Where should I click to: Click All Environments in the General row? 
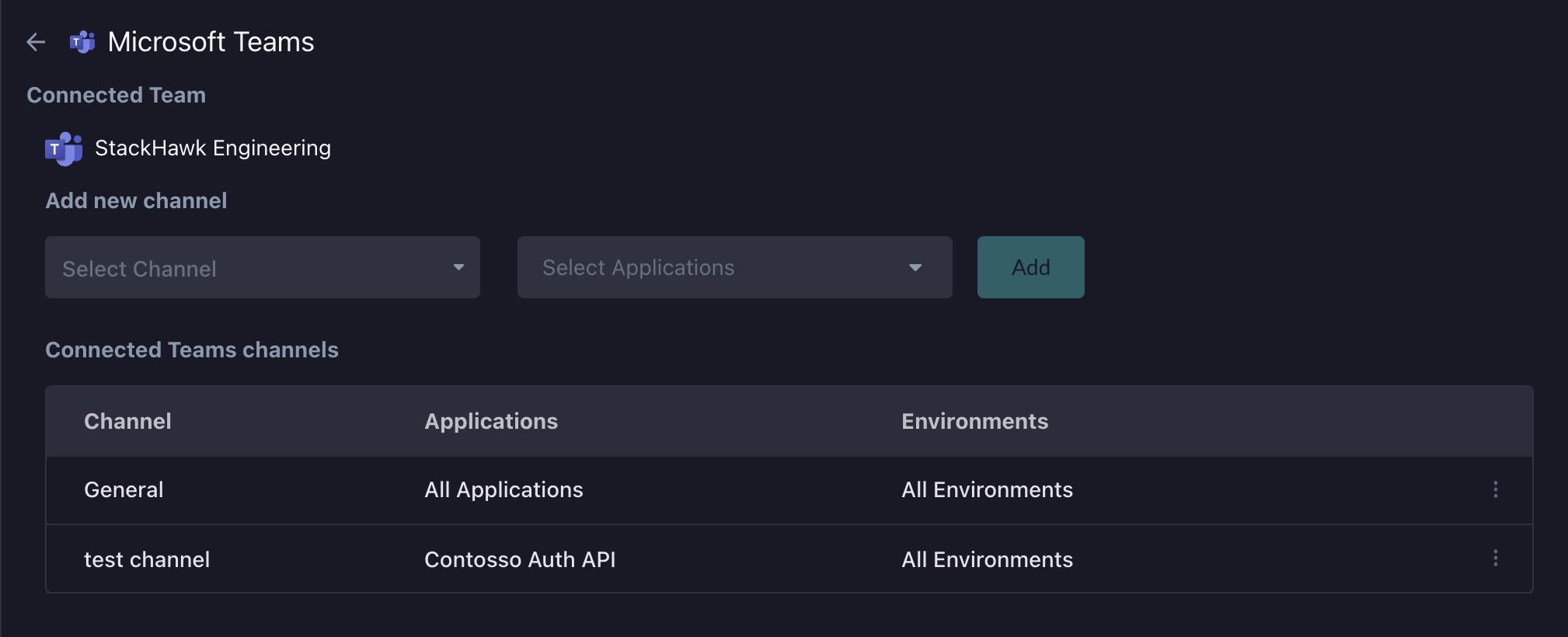tap(987, 489)
